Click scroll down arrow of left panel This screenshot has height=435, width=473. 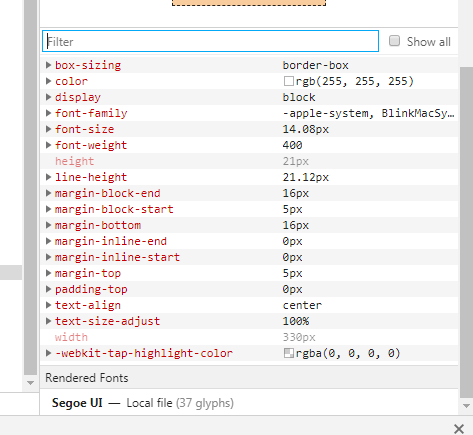pos(30,383)
